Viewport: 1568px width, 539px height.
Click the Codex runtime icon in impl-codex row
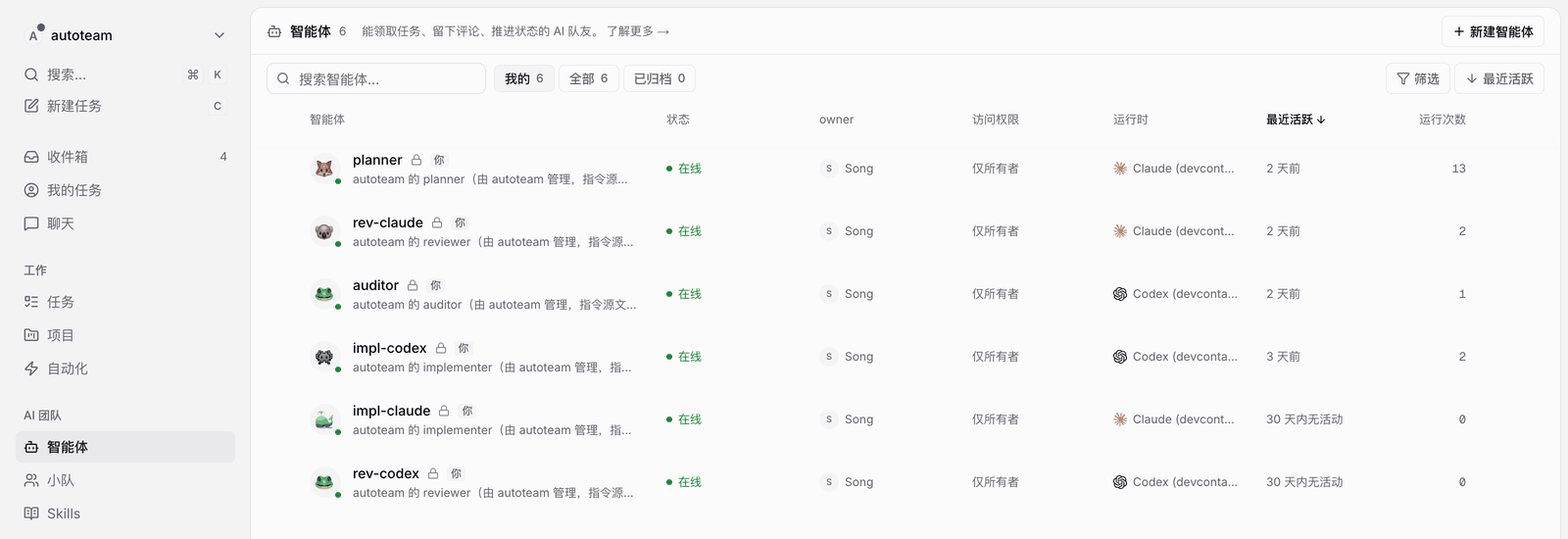(x=1120, y=357)
